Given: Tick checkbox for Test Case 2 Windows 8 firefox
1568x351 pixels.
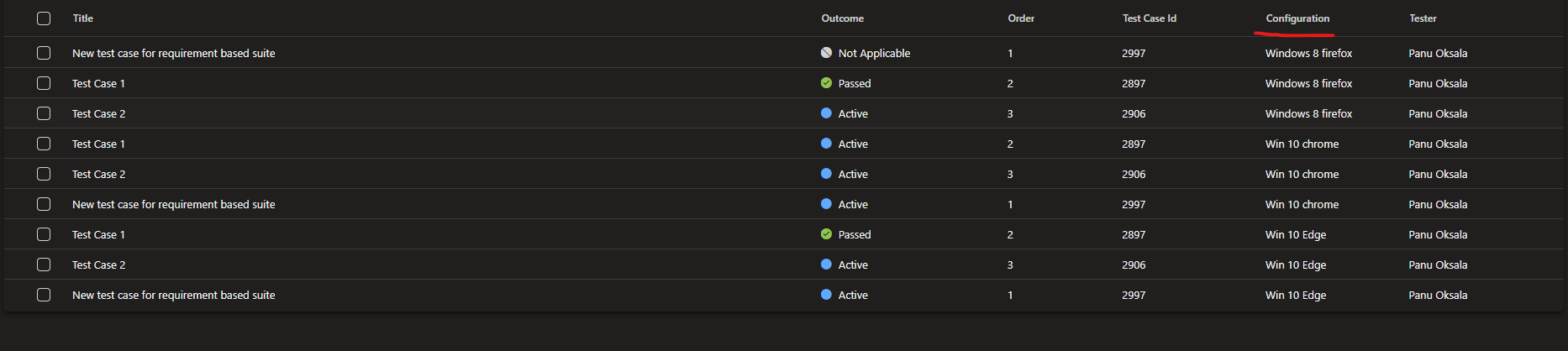Looking at the screenshot, I should [44, 113].
